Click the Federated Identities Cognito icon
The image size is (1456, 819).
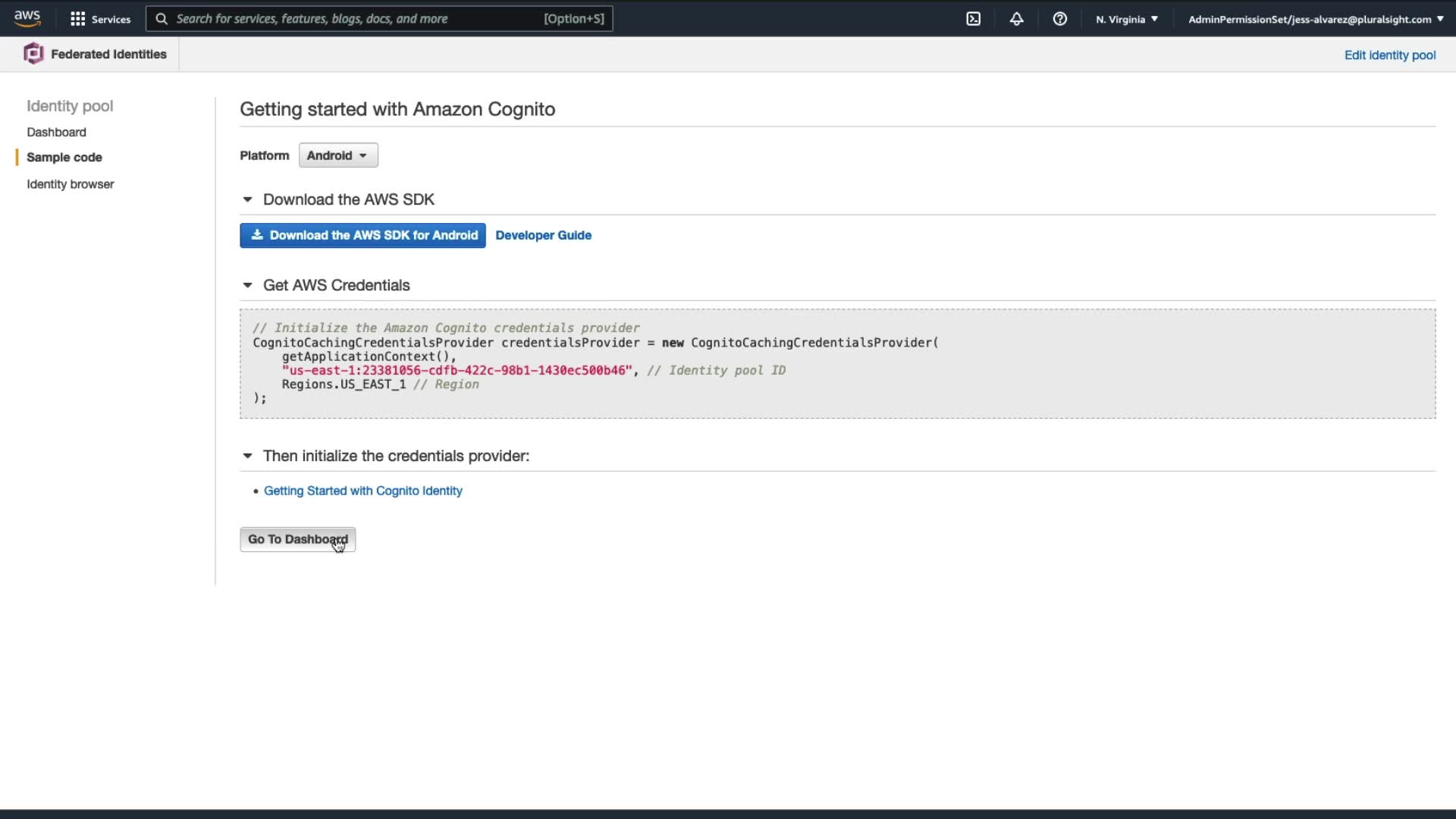coord(33,54)
